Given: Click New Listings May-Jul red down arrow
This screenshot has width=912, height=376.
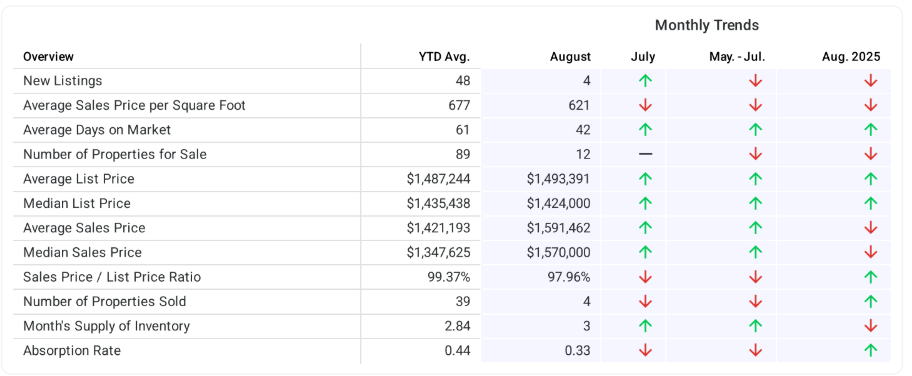Looking at the screenshot, I should tap(755, 81).
